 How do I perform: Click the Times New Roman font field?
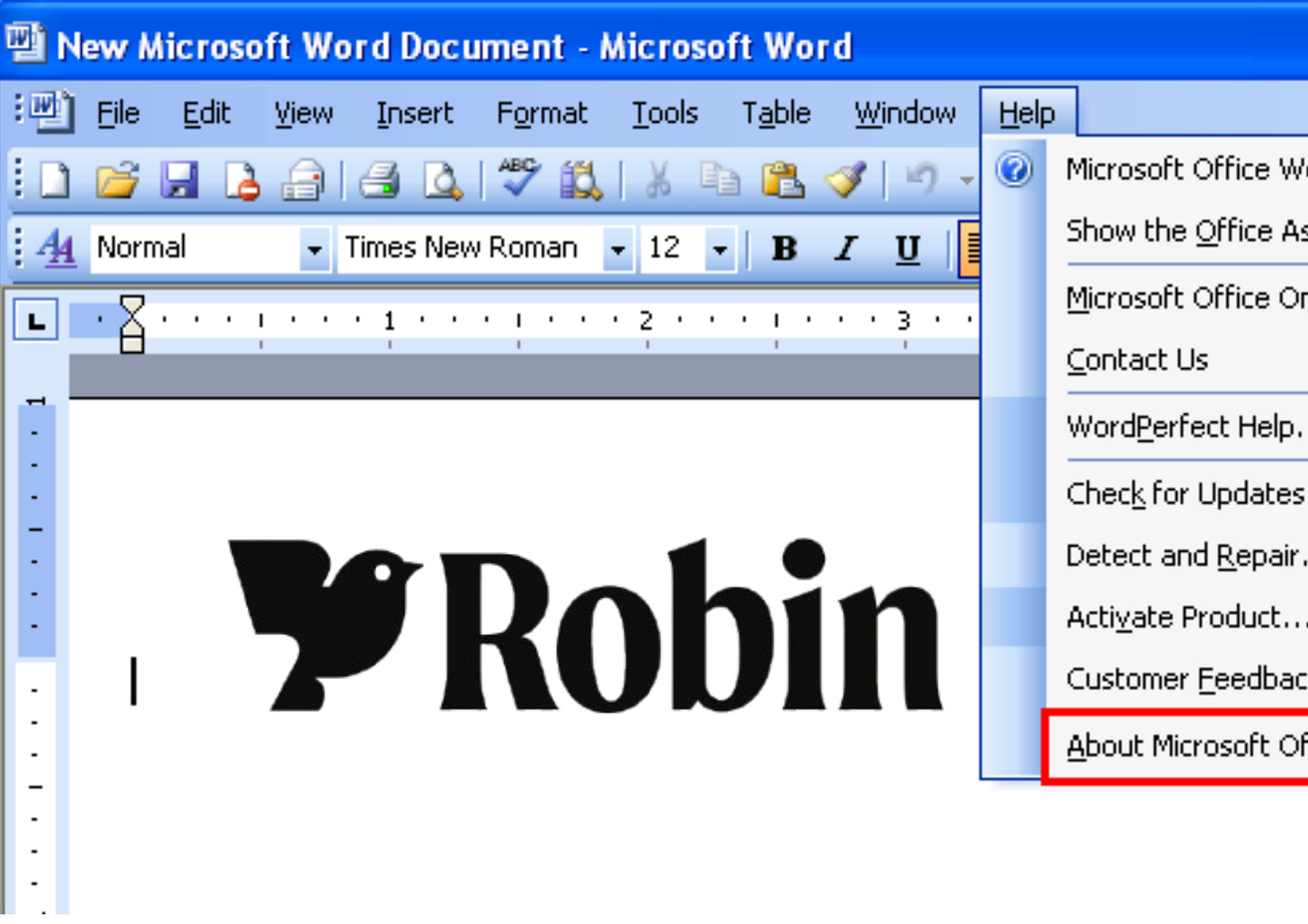[470, 248]
